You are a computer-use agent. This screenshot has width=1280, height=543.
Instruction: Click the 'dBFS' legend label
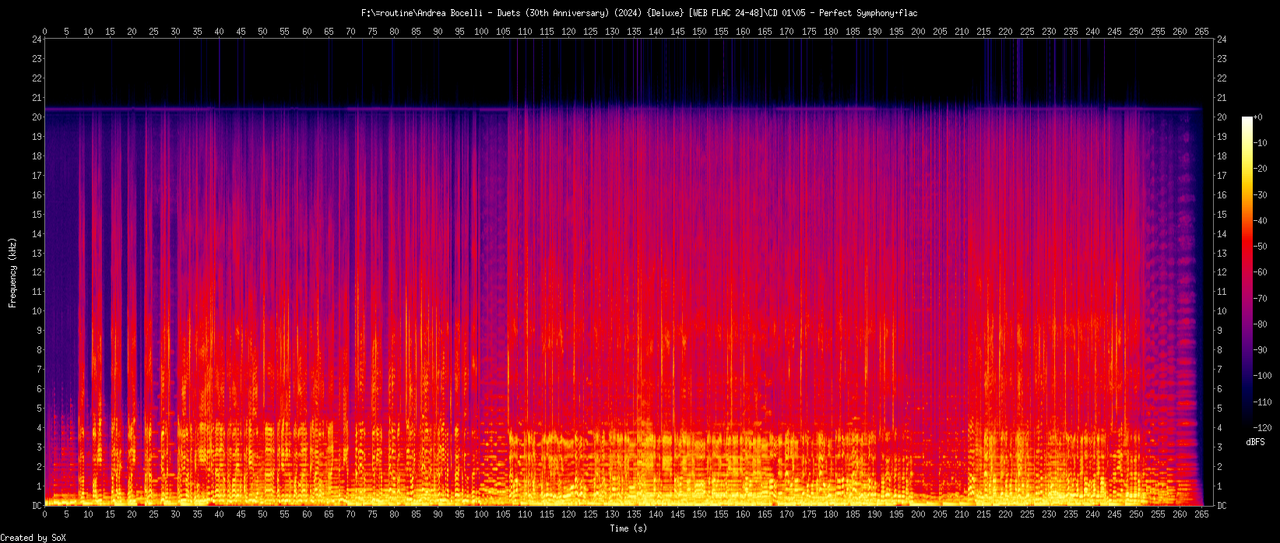(x=1257, y=441)
